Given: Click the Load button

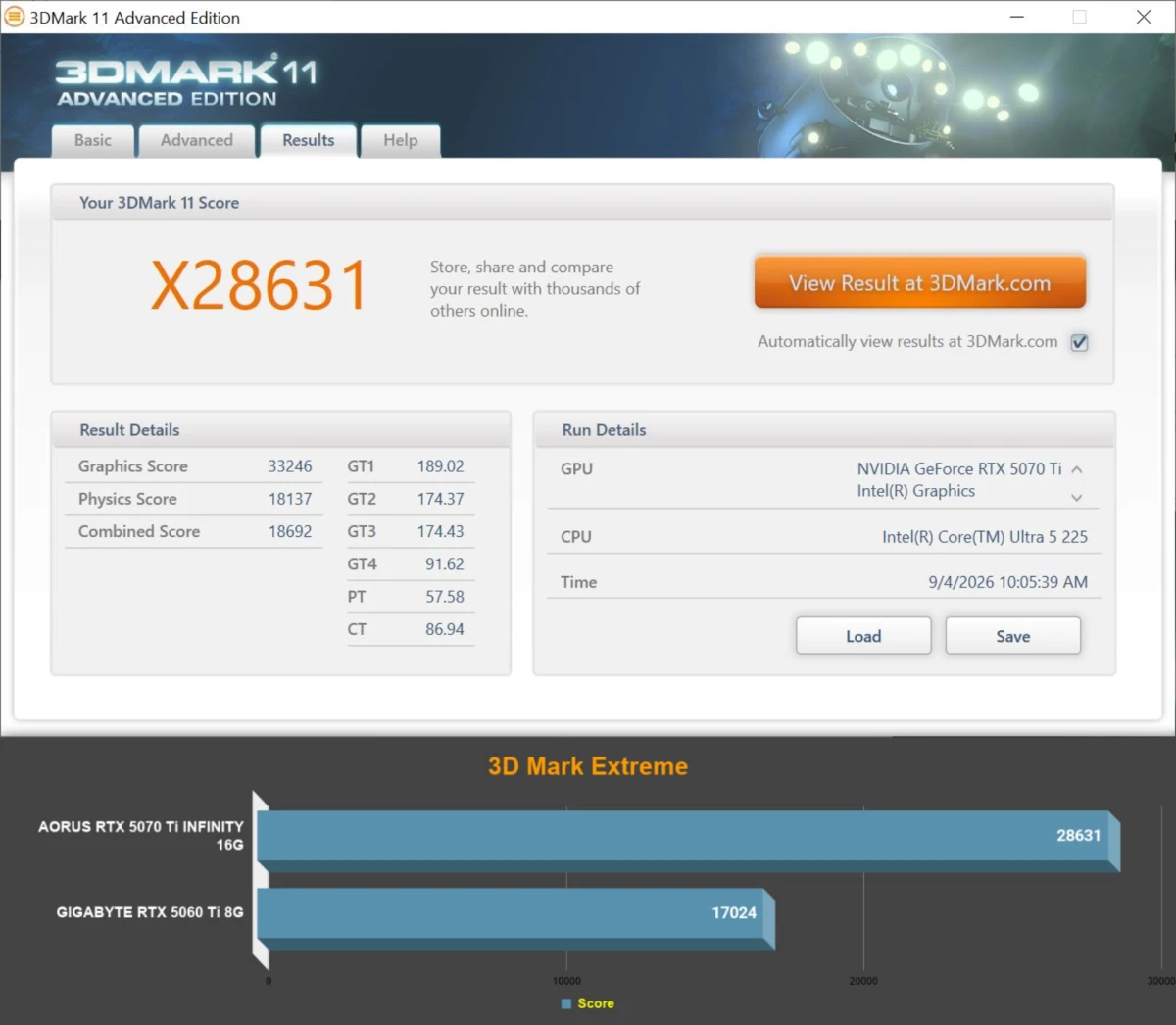Looking at the screenshot, I should [x=863, y=636].
